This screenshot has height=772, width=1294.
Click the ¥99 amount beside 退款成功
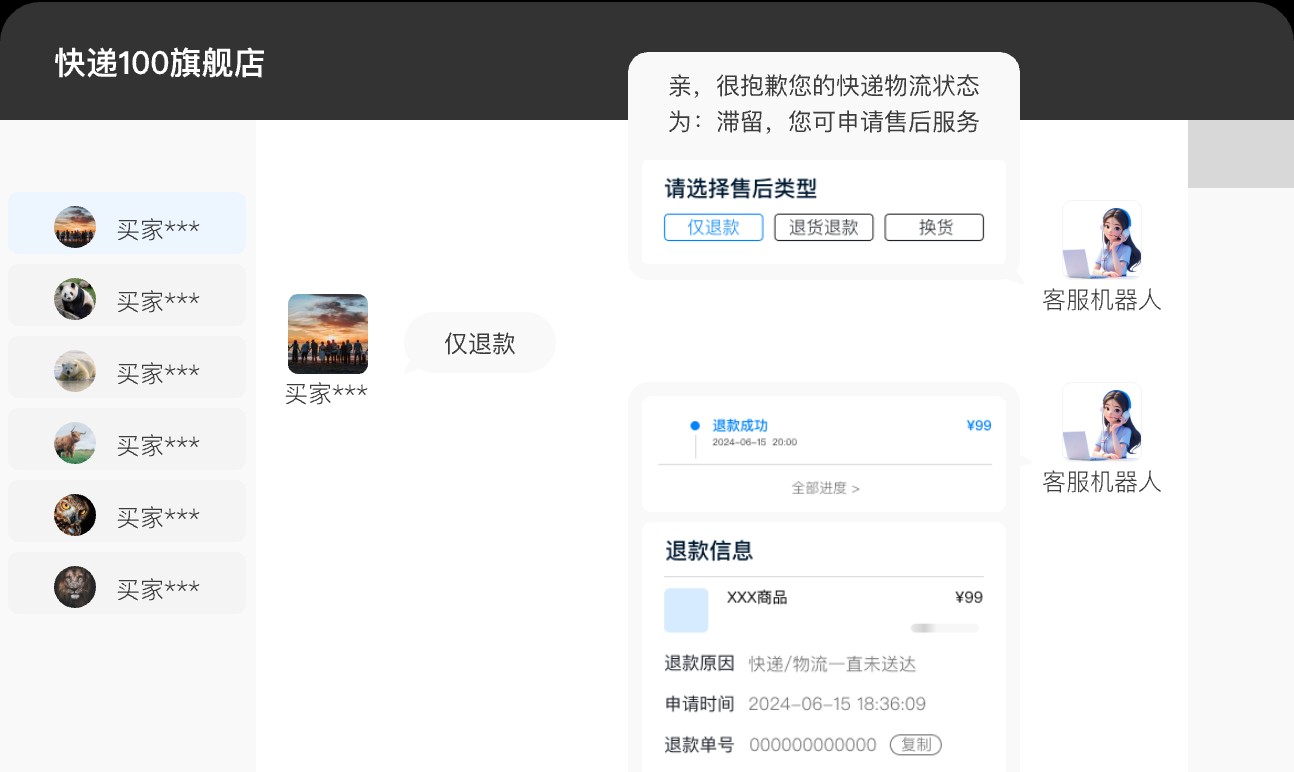click(979, 426)
